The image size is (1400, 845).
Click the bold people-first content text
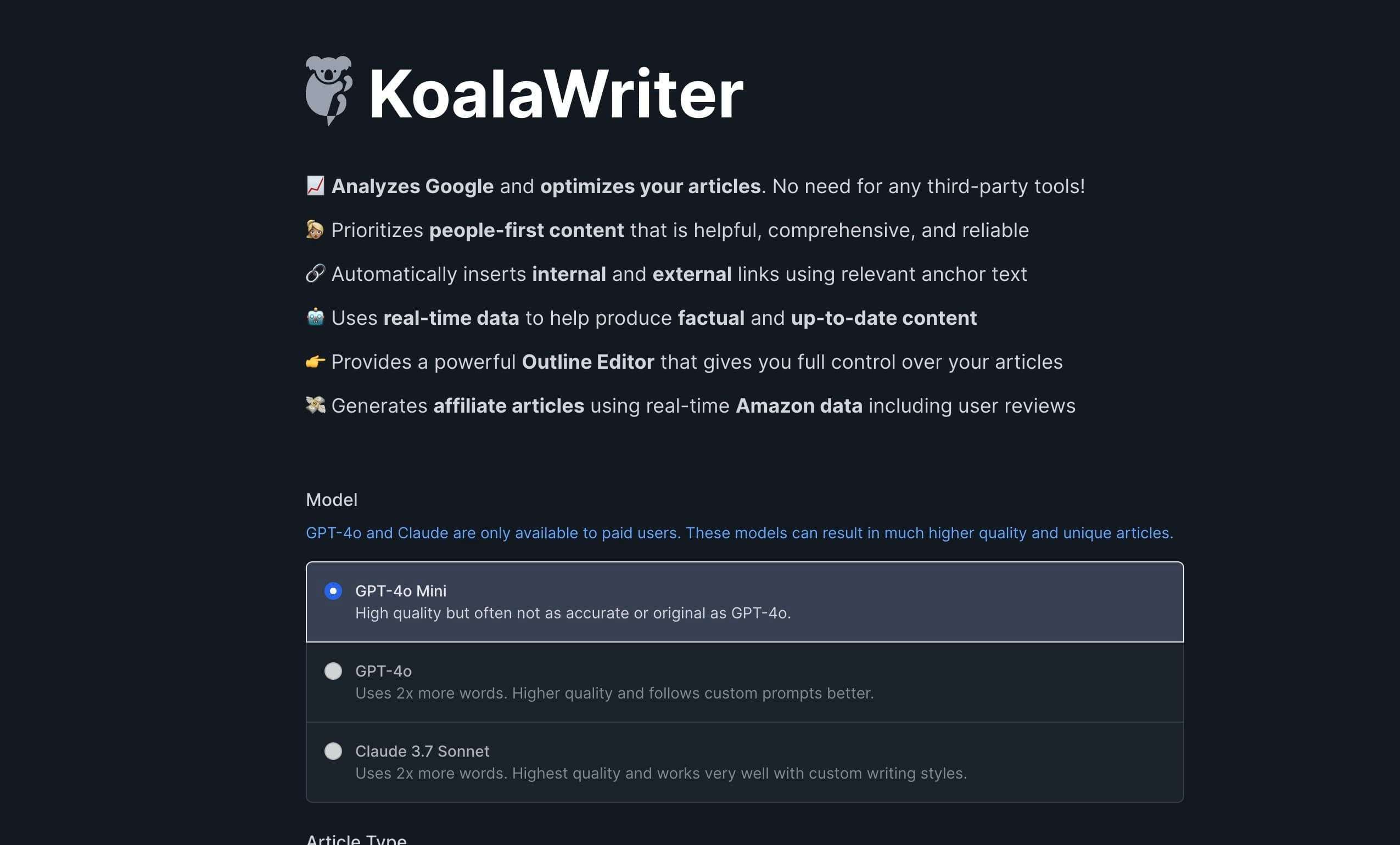tap(526, 230)
